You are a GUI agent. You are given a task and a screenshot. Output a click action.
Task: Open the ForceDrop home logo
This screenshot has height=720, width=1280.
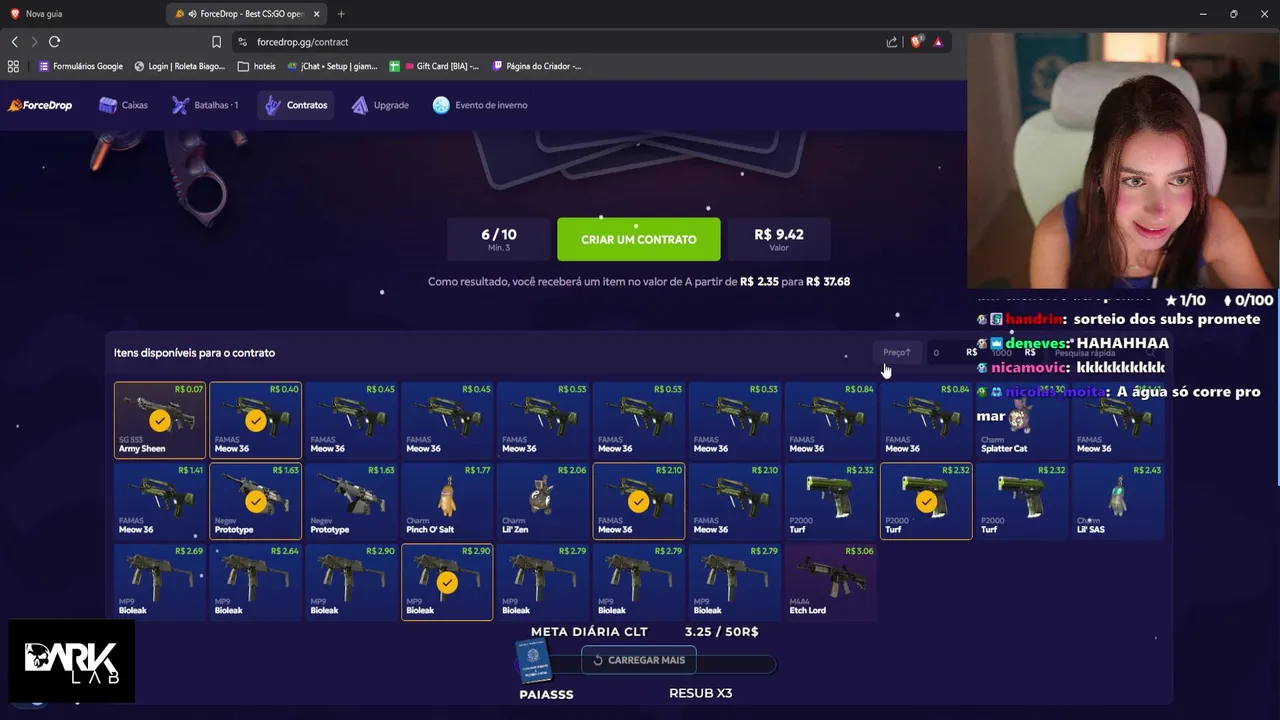pyautogui.click(x=40, y=105)
